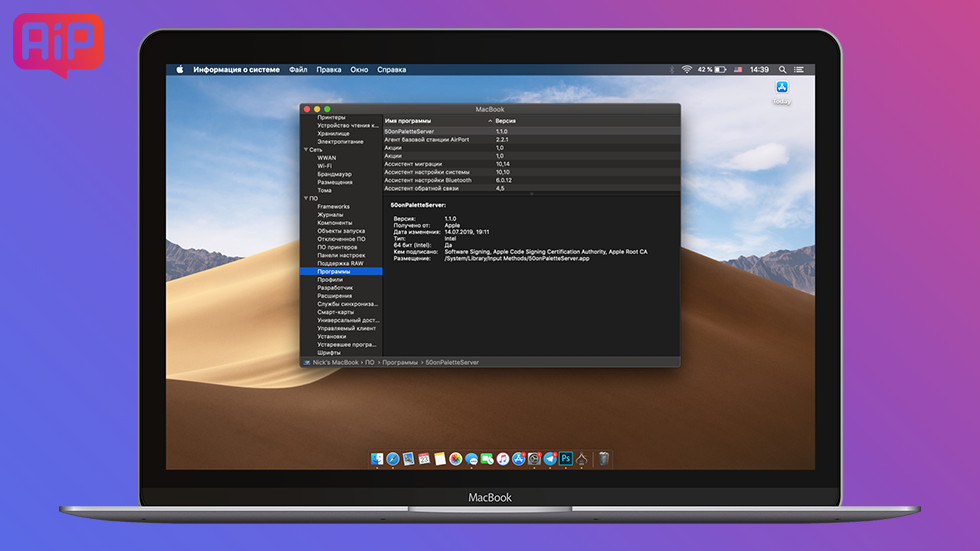Collapse the Сеть section triangle
This screenshot has width=980, height=551.
tap(306, 149)
